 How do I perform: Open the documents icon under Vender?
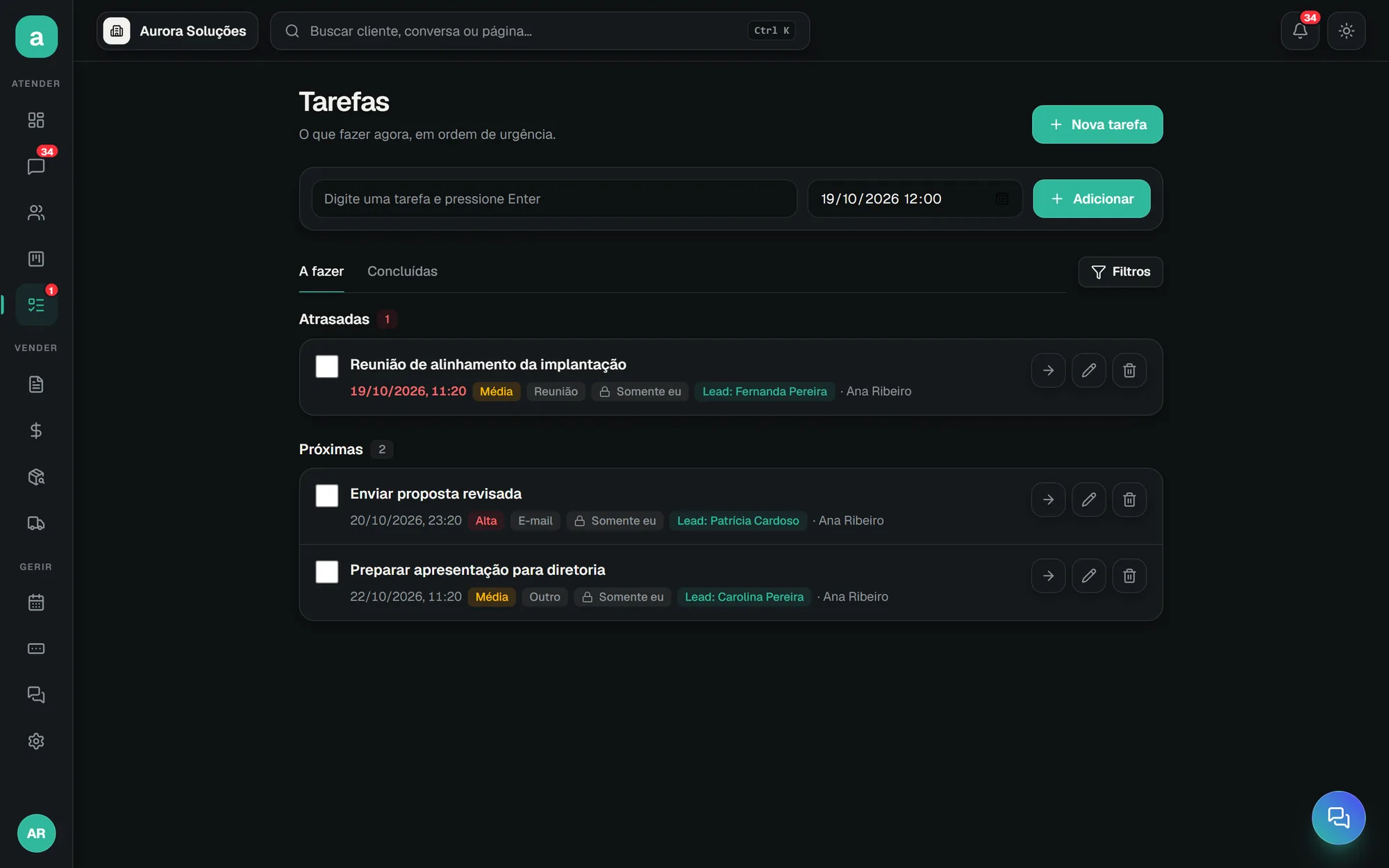(x=36, y=384)
